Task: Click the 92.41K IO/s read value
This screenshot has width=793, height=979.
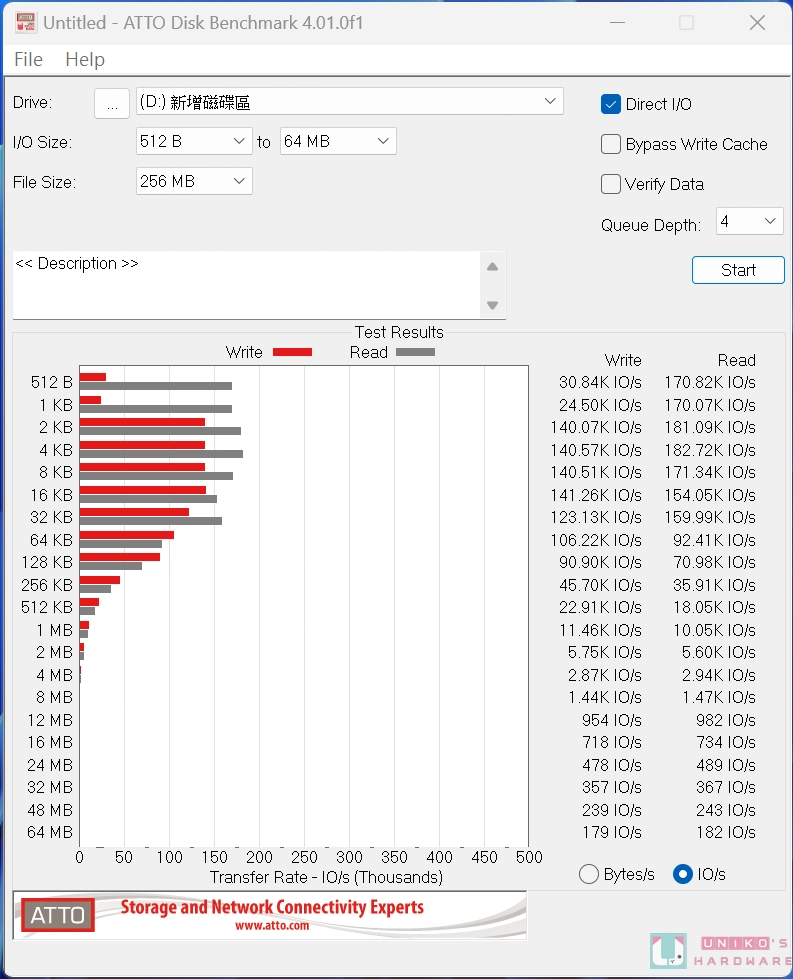Action: point(714,540)
